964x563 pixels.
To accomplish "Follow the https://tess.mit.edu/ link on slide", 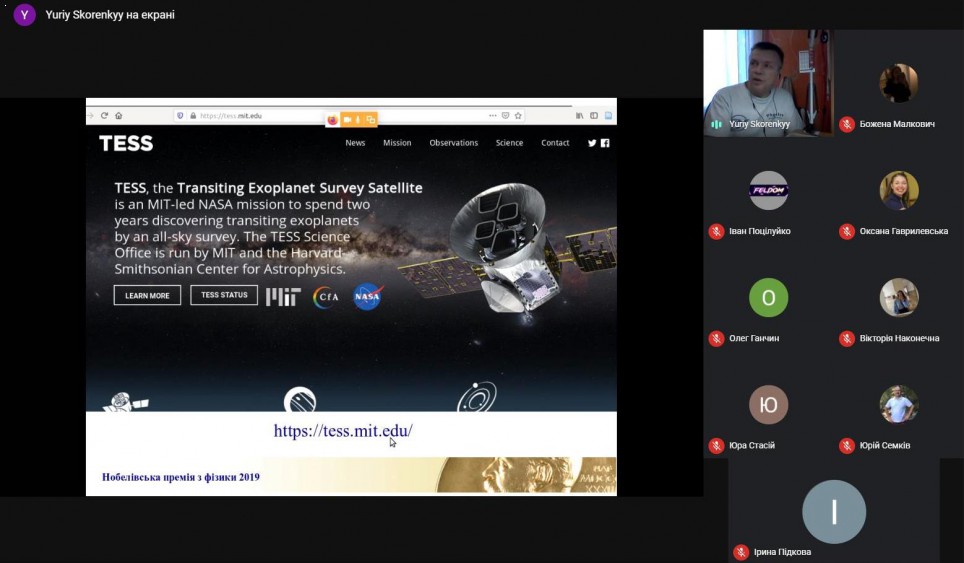I will coord(343,431).
